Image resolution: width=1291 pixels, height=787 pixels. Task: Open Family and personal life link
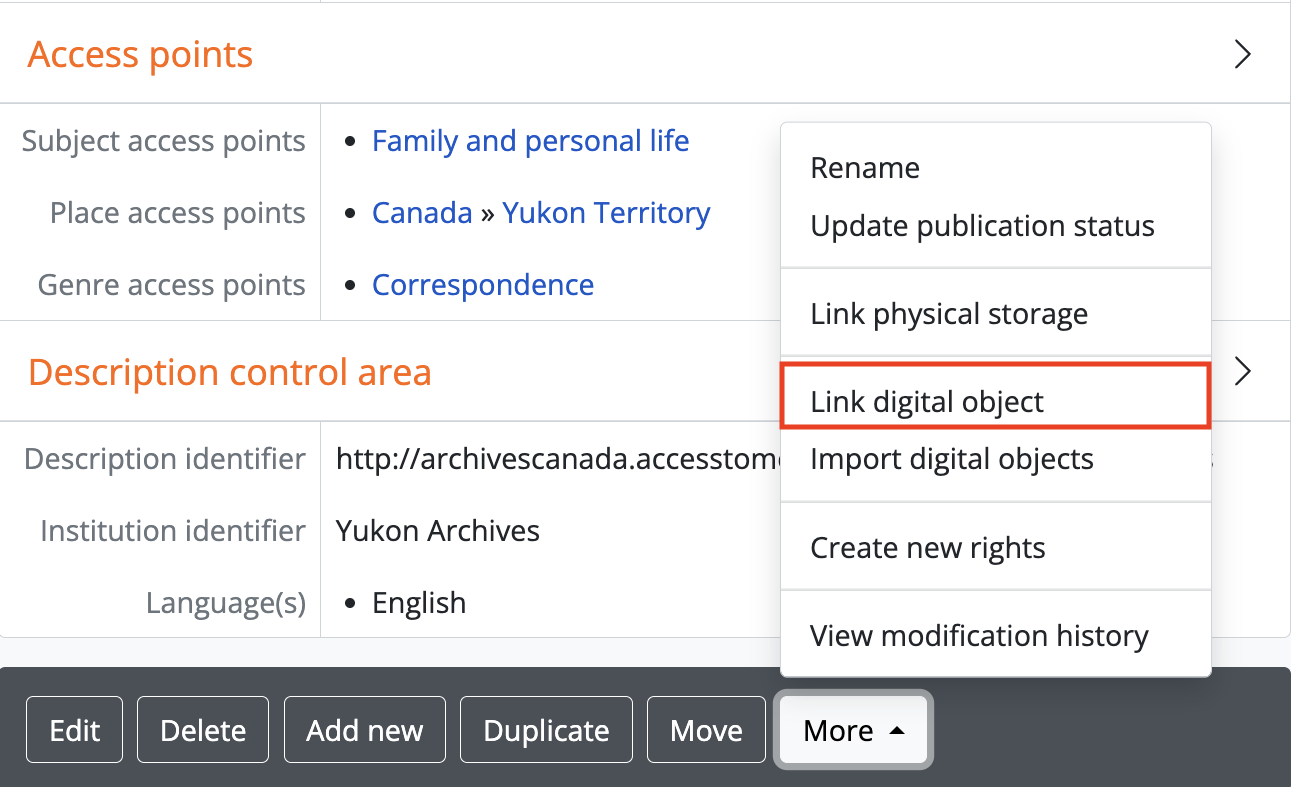point(530,141)
